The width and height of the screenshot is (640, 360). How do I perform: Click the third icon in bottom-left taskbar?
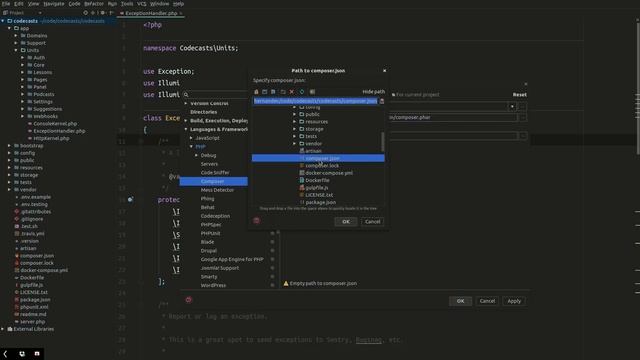[x=37, y=354]
